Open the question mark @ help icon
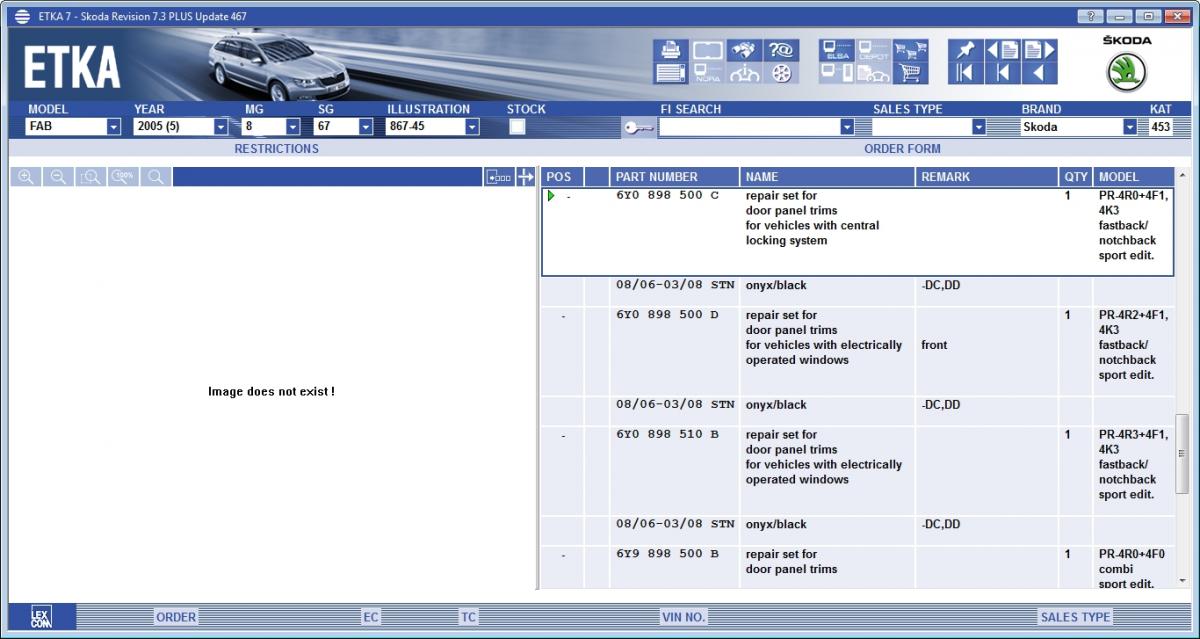1200x639 pixels. (780, 50)
